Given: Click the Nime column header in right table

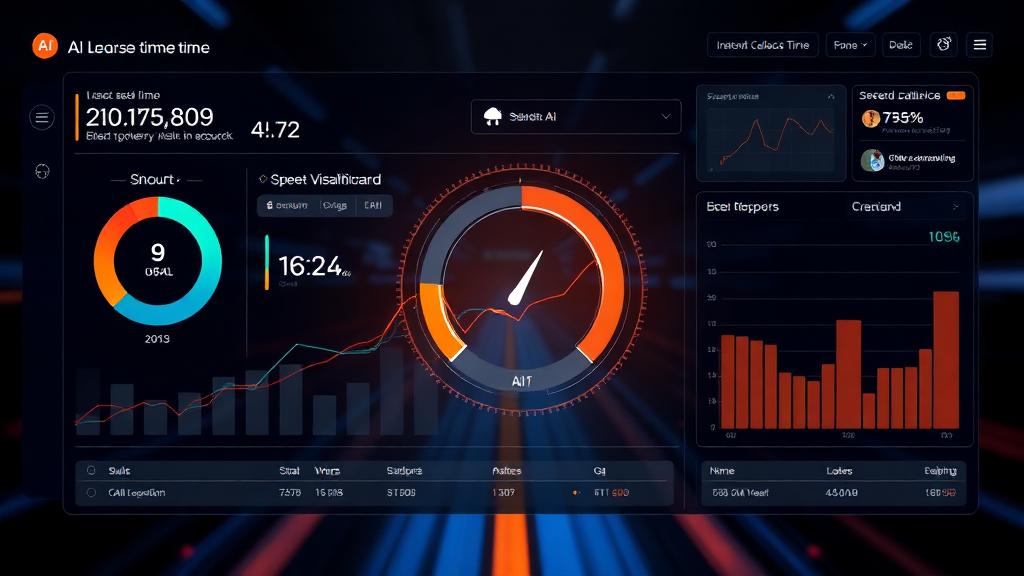Looking at the screenshot, I should 722,470.
